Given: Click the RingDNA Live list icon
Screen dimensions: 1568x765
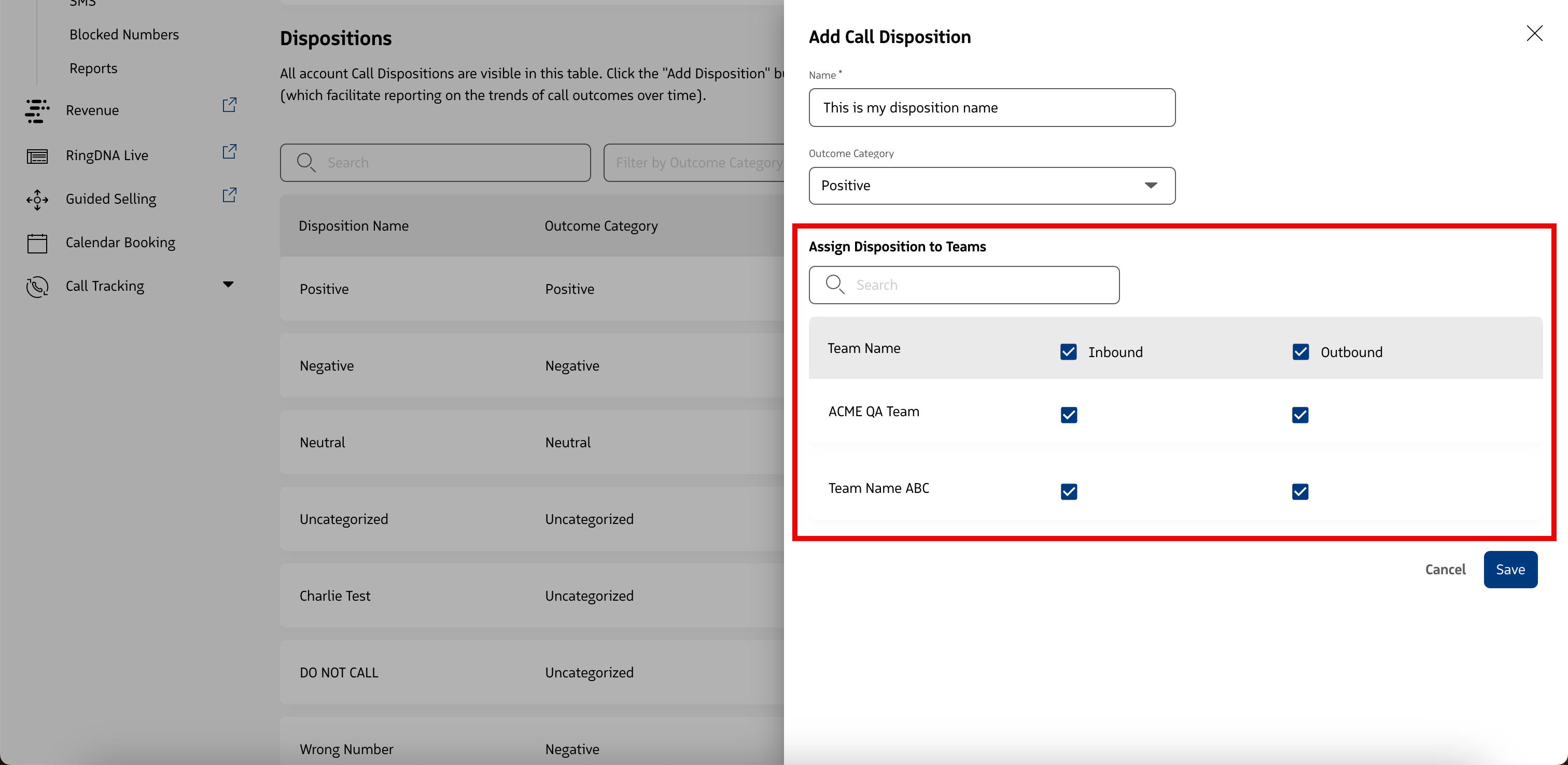Looking at the screenshot, I should pyautogui.click(x=37, y=157).
